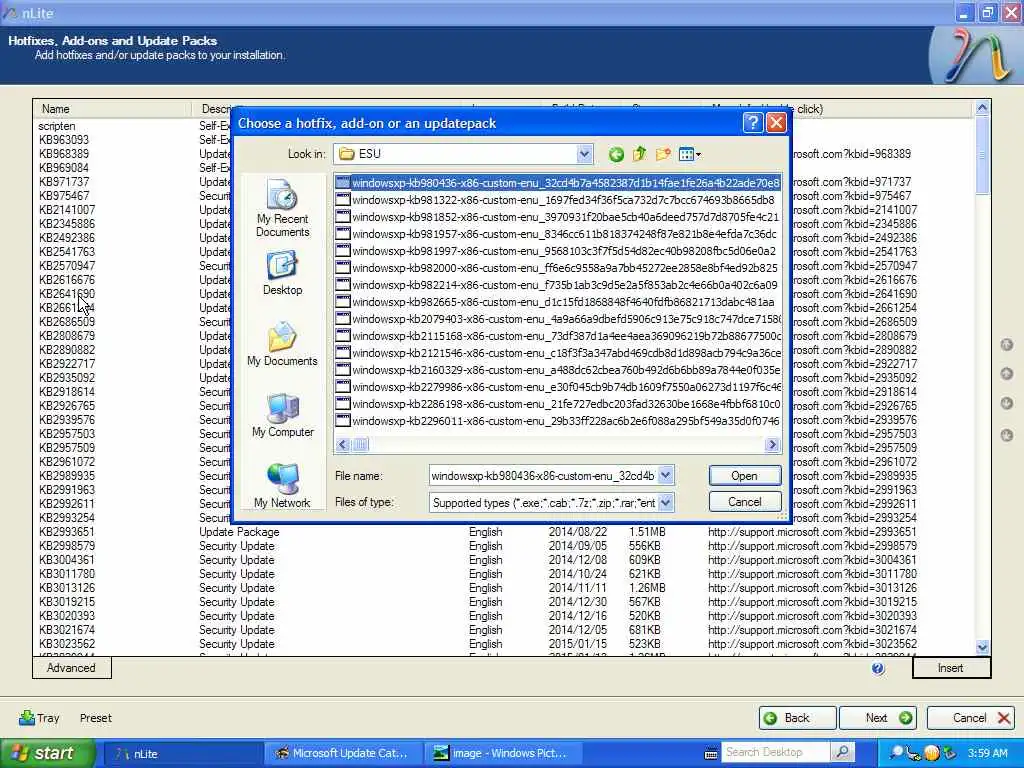This screenshot has height=768, width=1024.
Task: Create a new folder icon in dialog
Action: pos(663,154)
